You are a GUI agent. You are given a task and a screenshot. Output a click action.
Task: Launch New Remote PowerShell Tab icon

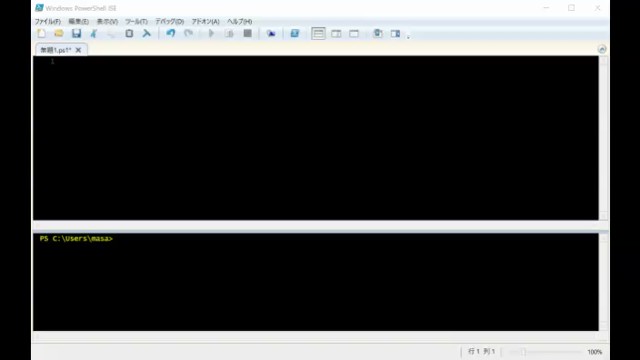pyautogui.click(x=271, y=33)
